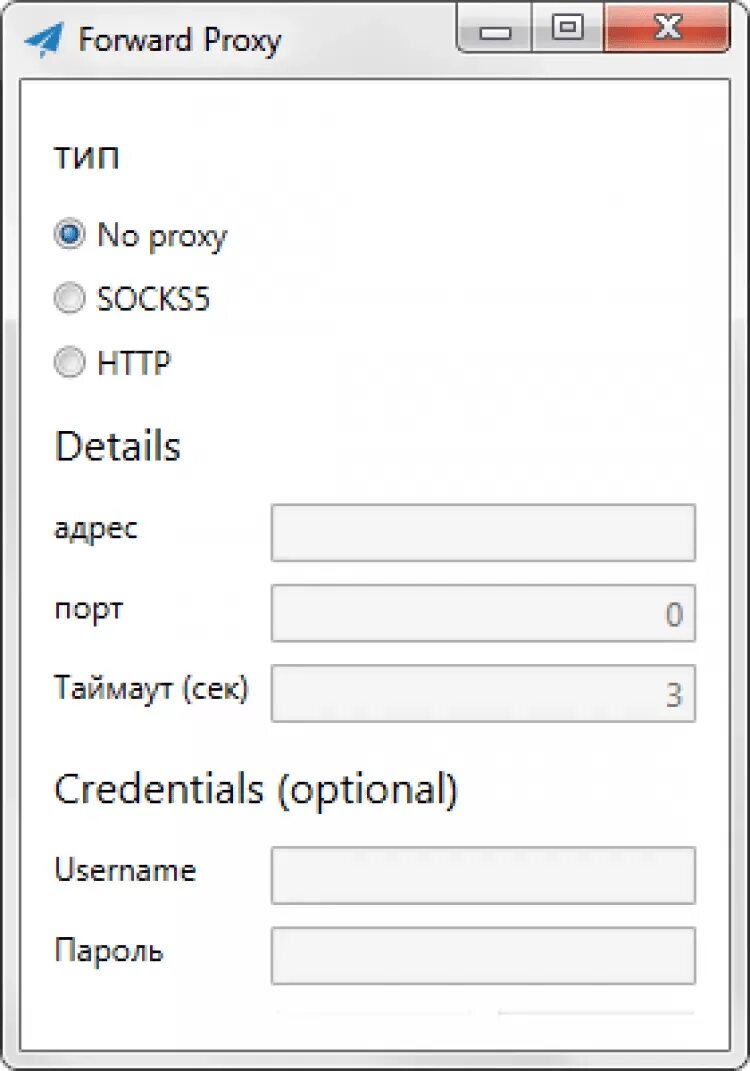Choose the SOCKS5 proxy type

pyautogui.click(x=69, y=299)
